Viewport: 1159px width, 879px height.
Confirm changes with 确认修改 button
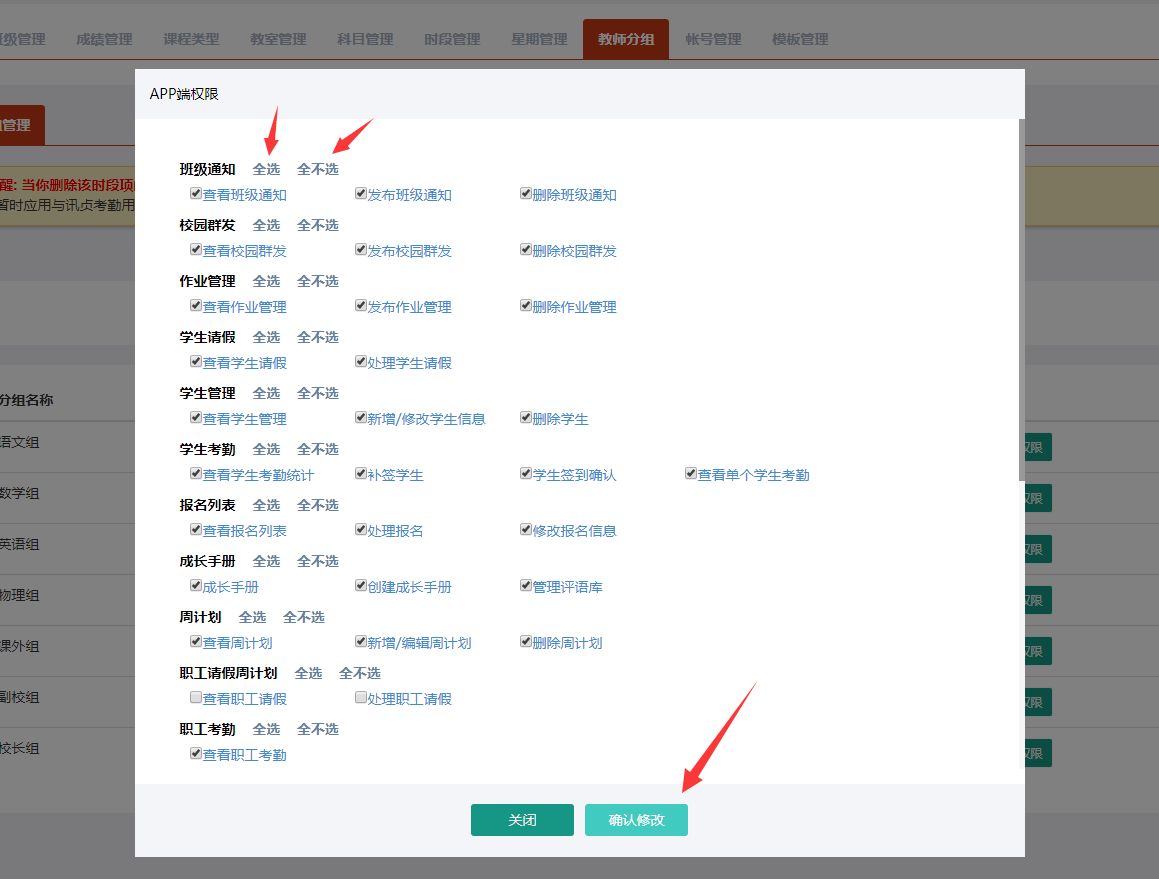(636, 820)
